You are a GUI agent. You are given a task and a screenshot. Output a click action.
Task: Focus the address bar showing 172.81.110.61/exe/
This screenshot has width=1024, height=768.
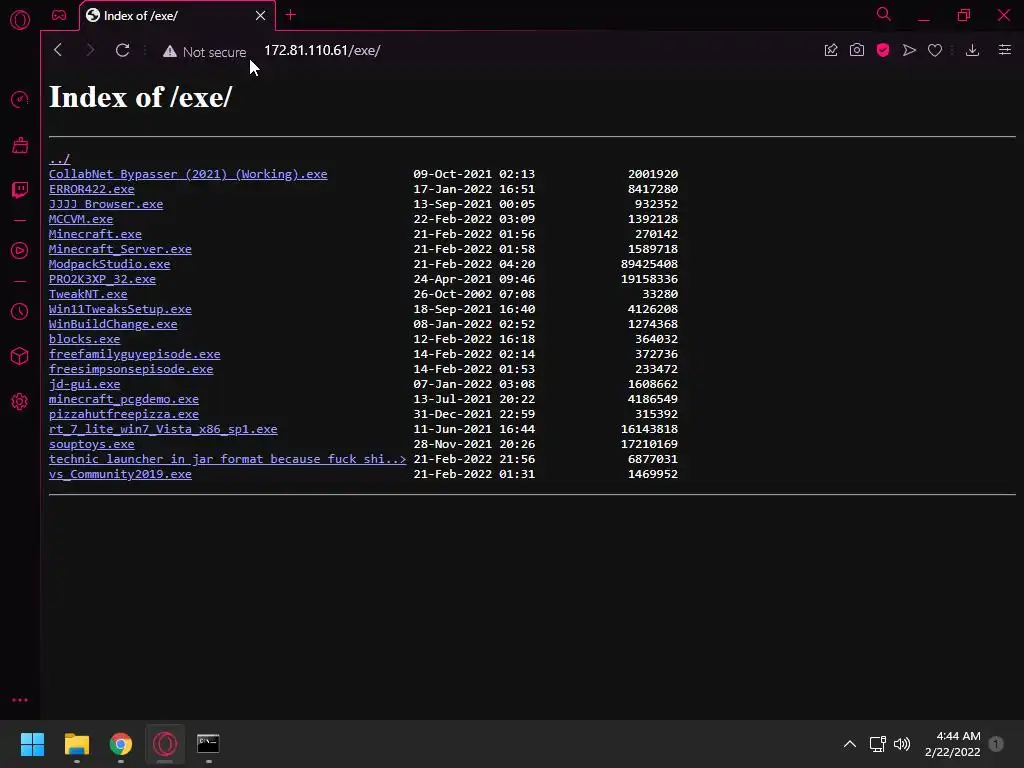click(x=323, y=50)
